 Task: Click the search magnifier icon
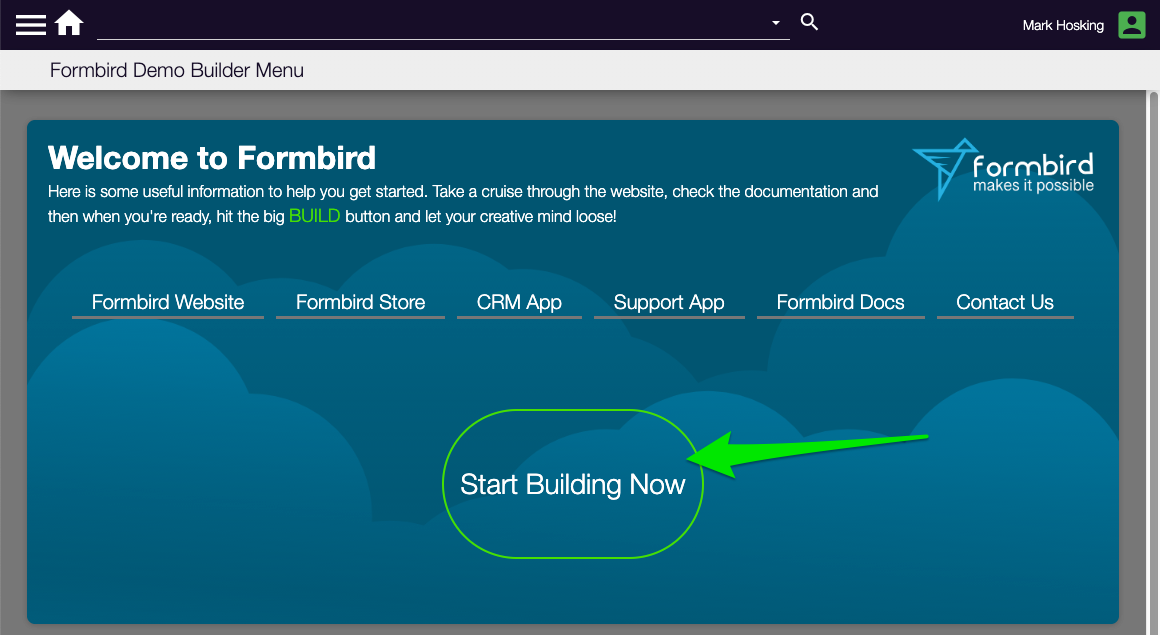808,21
